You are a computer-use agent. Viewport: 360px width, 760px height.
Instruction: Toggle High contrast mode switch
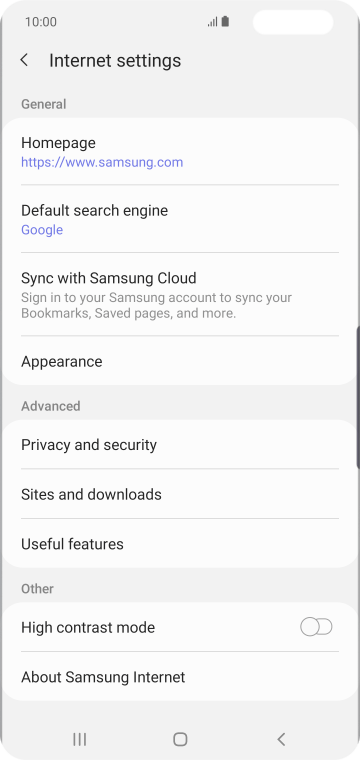(x=316, y=627)
